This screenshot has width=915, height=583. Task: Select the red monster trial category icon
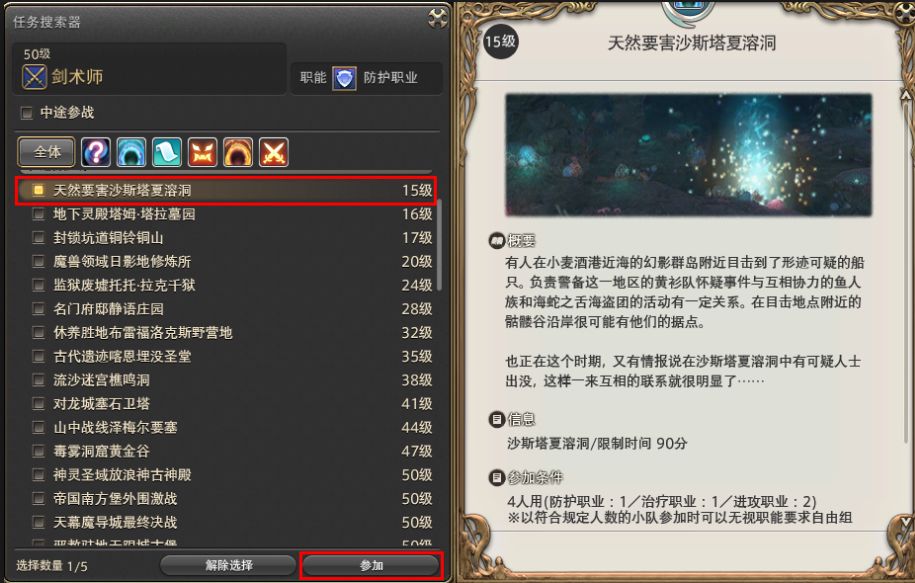pyautogui.click(x=202, y=152)
